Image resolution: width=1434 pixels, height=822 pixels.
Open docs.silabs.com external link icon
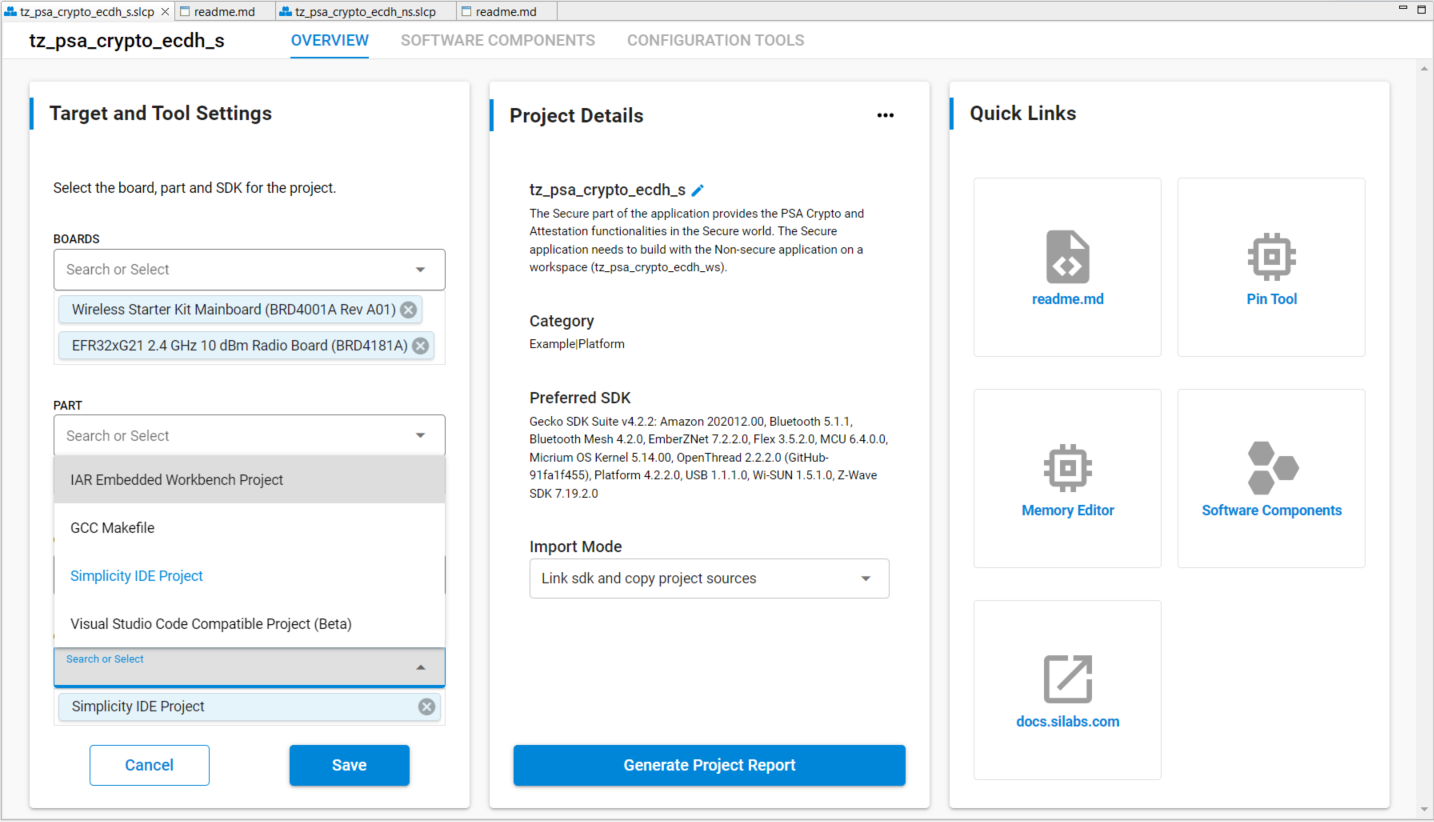point(1067,679)
